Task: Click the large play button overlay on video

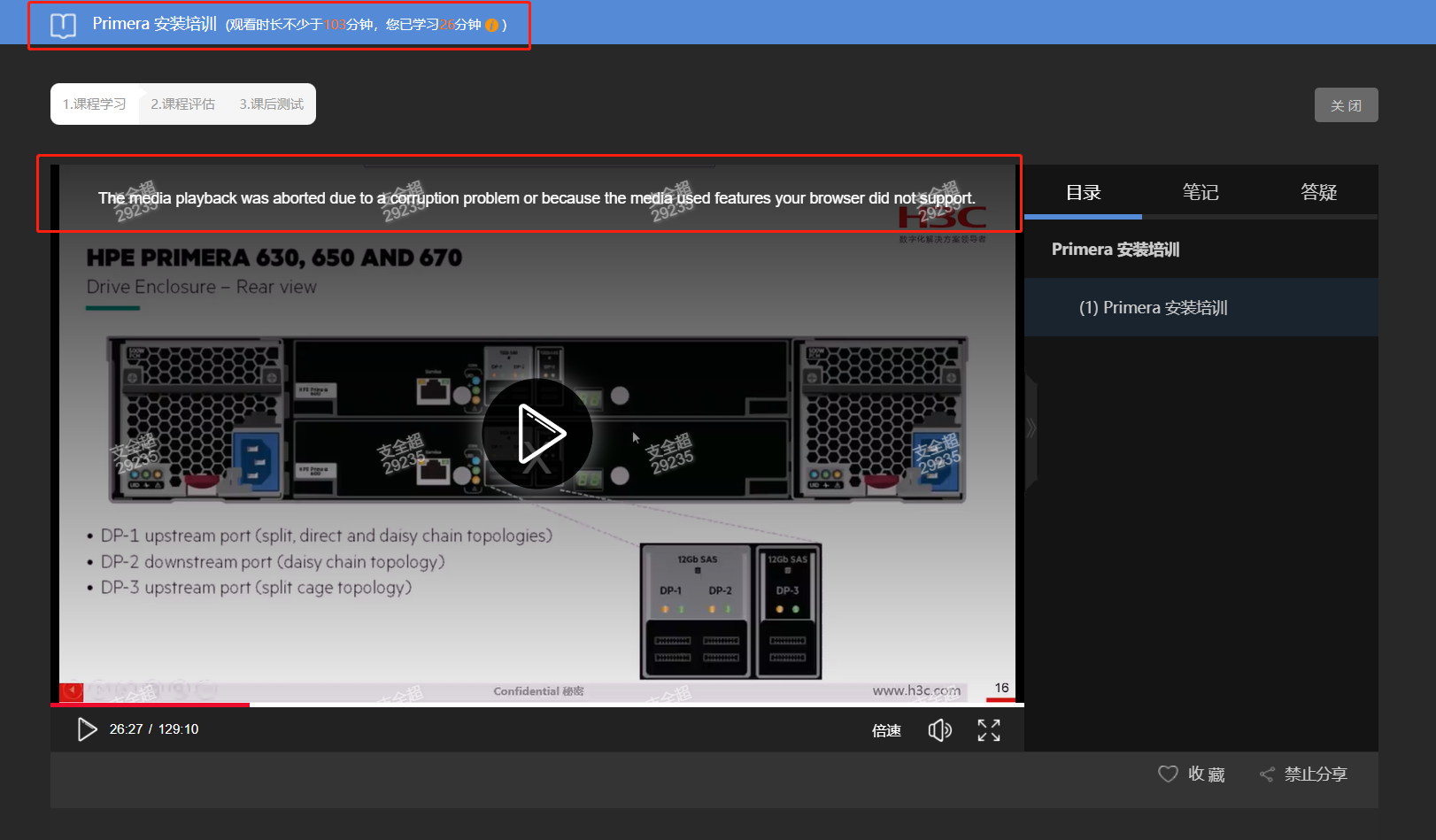Action: tap(537, 434)
